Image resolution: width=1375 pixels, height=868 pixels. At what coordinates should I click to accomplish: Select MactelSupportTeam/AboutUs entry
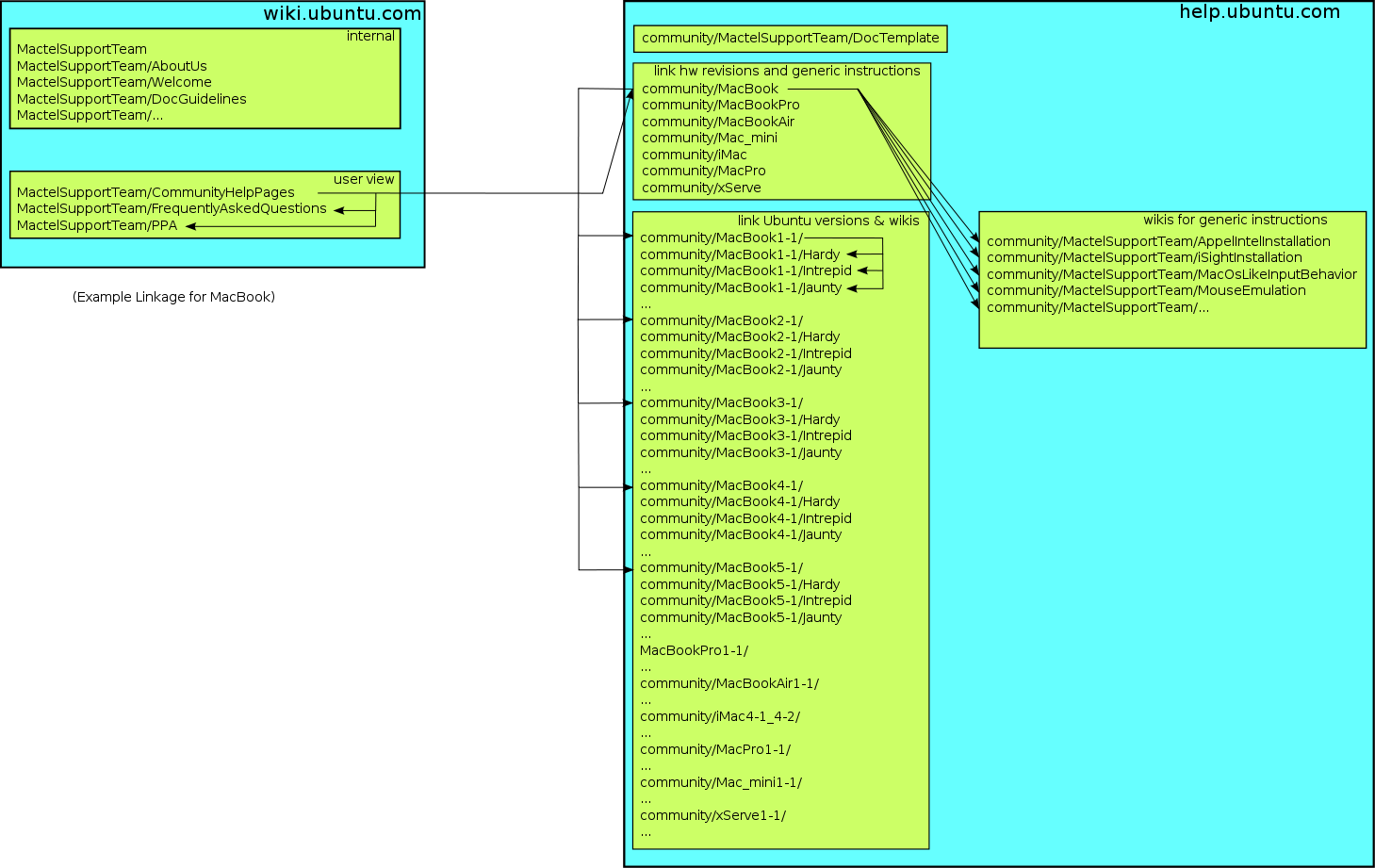coord(112,66)
